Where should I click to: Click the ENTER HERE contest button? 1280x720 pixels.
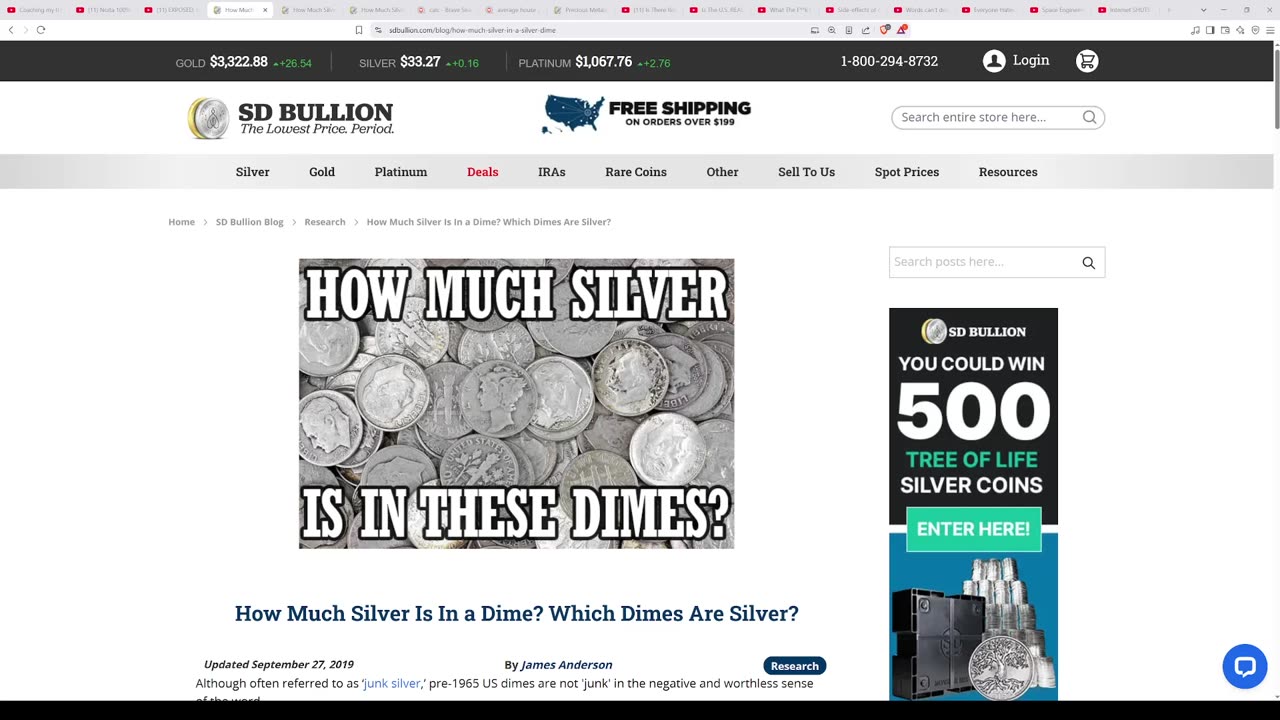(x=973, y=529)
